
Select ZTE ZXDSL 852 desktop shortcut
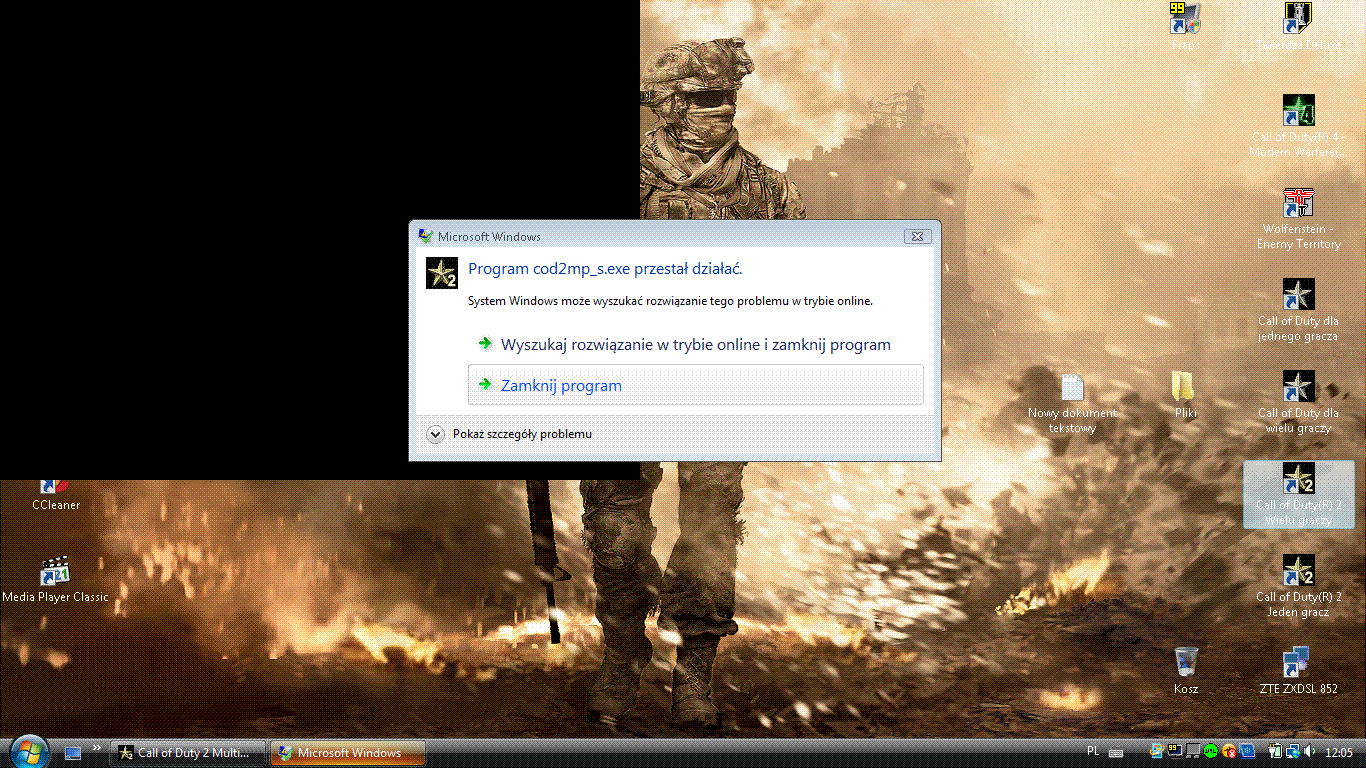[1298, 662]
